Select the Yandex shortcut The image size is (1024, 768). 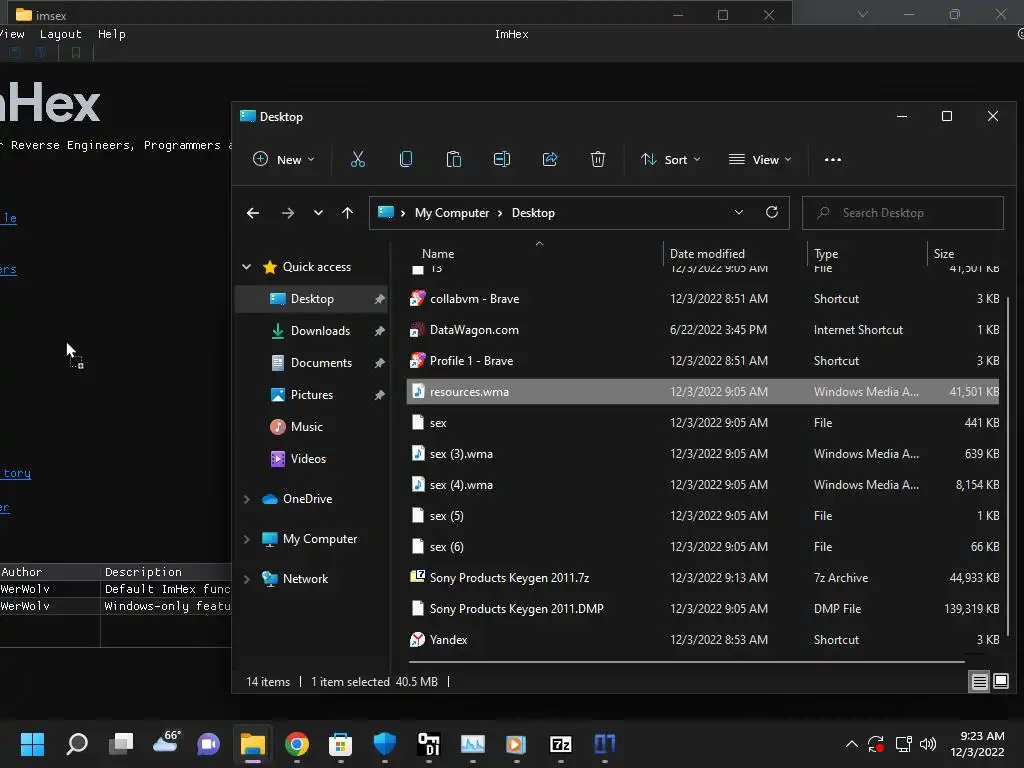pyautogui.click(x=703, y=640)
